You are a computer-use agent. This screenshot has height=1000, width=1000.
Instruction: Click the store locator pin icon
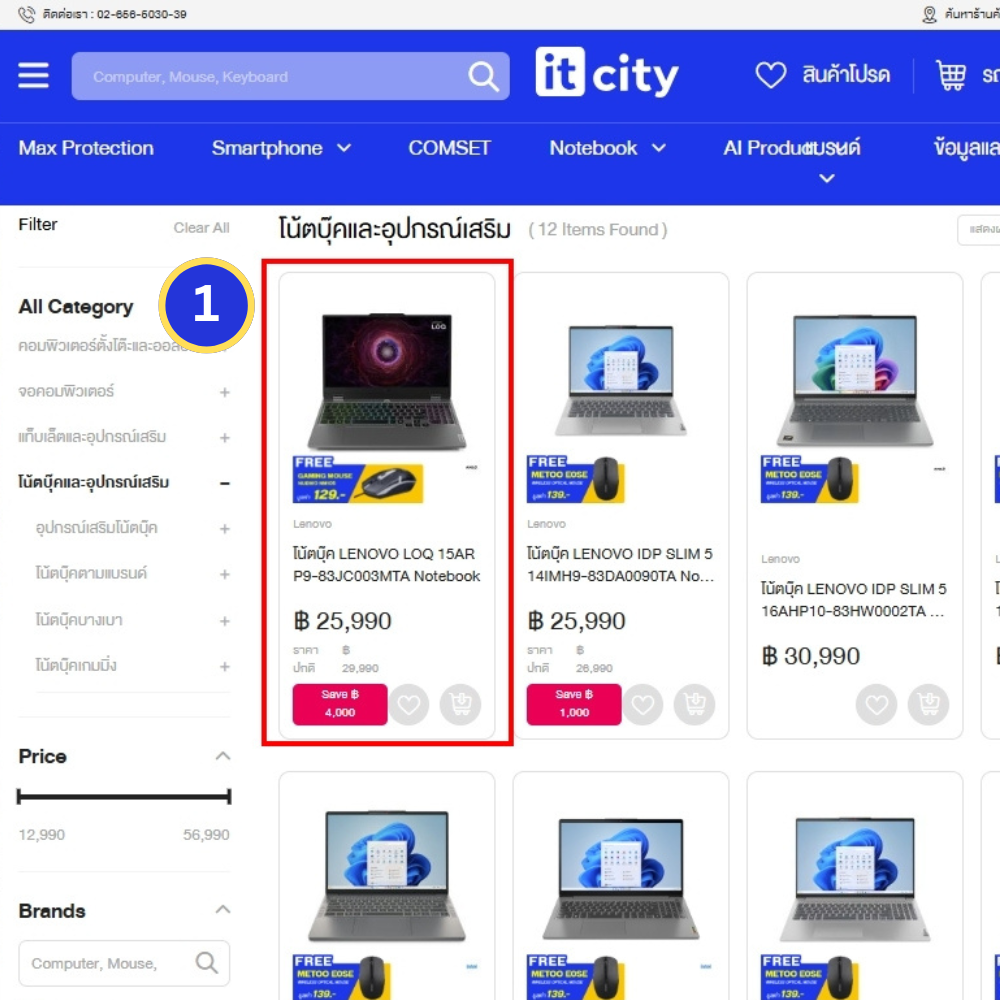coord(929,14)
